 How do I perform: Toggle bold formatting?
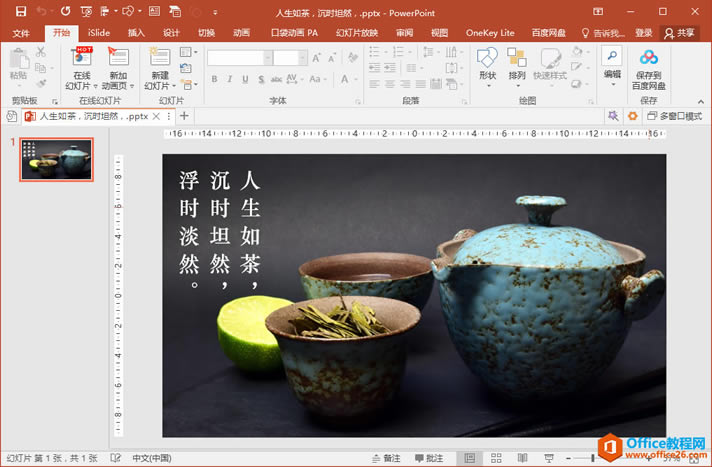point(214,79)
